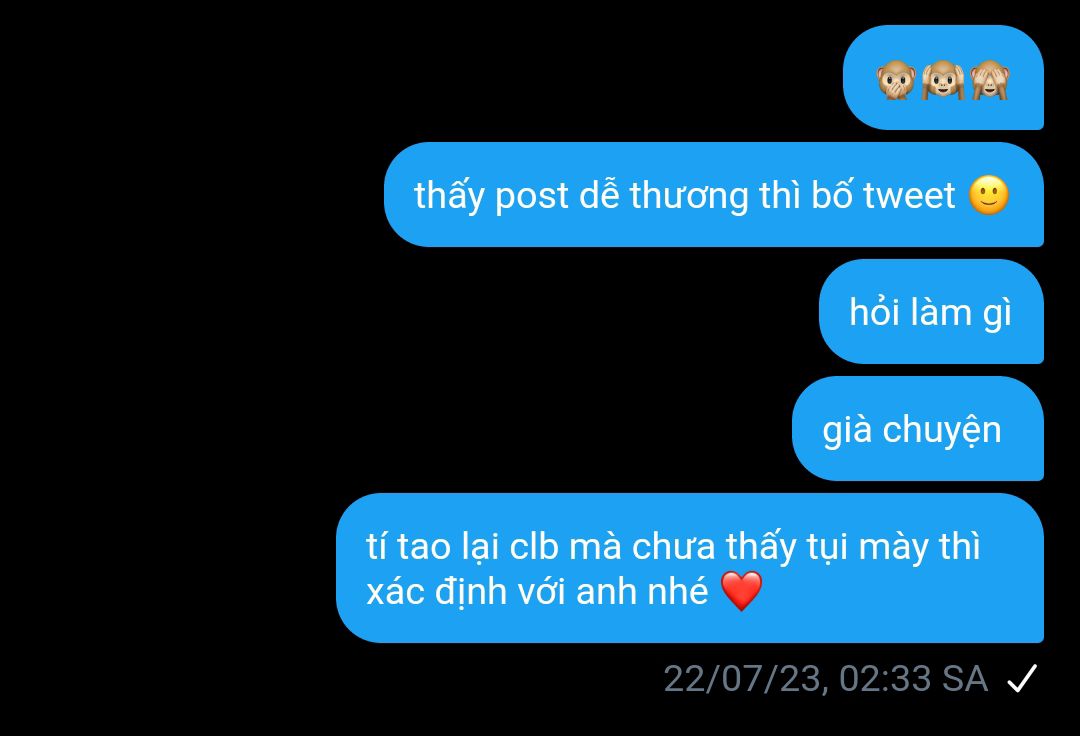This screenshot has height=736, width=1080.
Task: Select the 'hỏi làm gì' message bubble
Action: pos(931,311)
